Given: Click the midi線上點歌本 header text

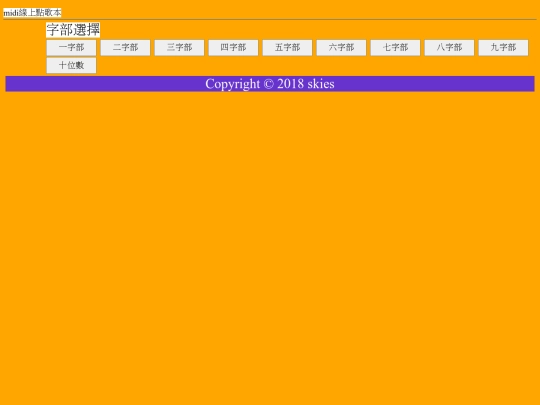Looking at the screenshot, I should pyautogui.click(x=32, y=13).
